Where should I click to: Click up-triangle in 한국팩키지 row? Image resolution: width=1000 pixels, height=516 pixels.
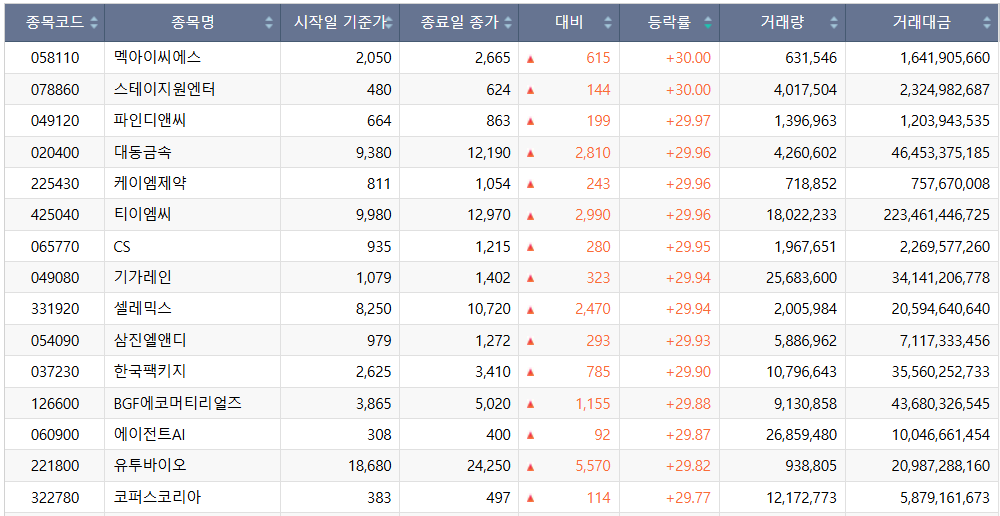(531, 372)
